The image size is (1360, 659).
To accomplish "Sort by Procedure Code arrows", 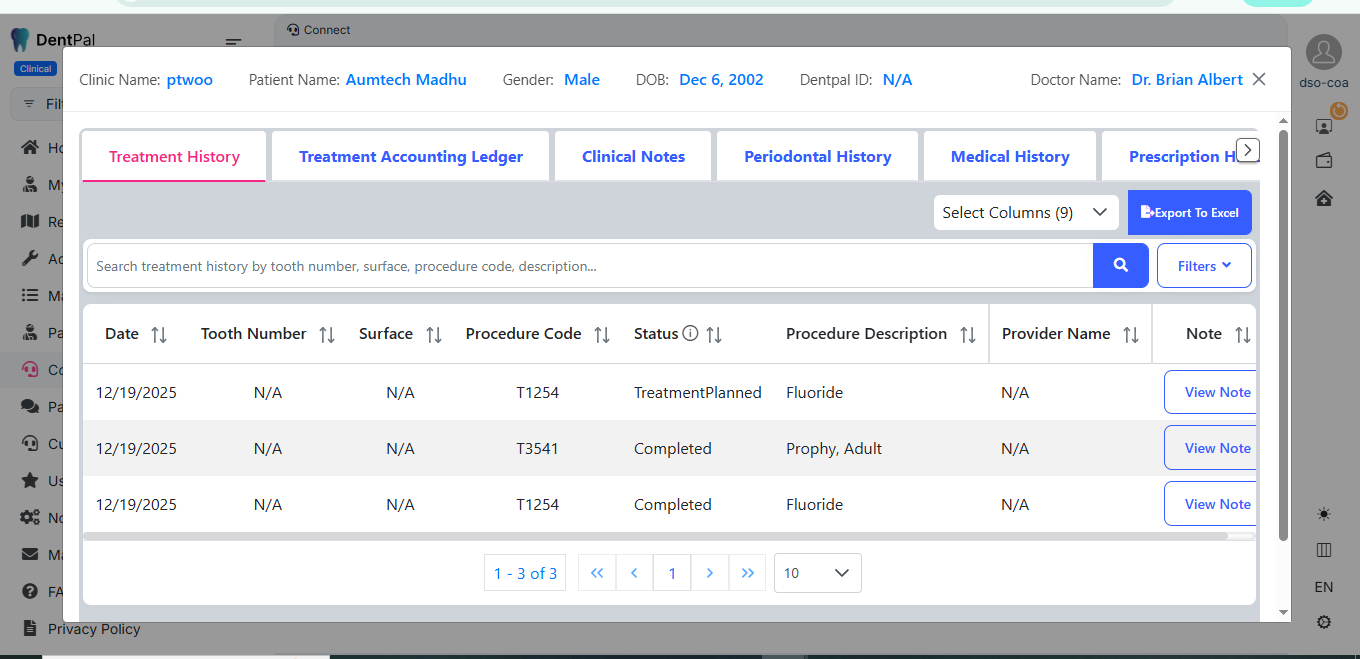I will click(601, 335).
